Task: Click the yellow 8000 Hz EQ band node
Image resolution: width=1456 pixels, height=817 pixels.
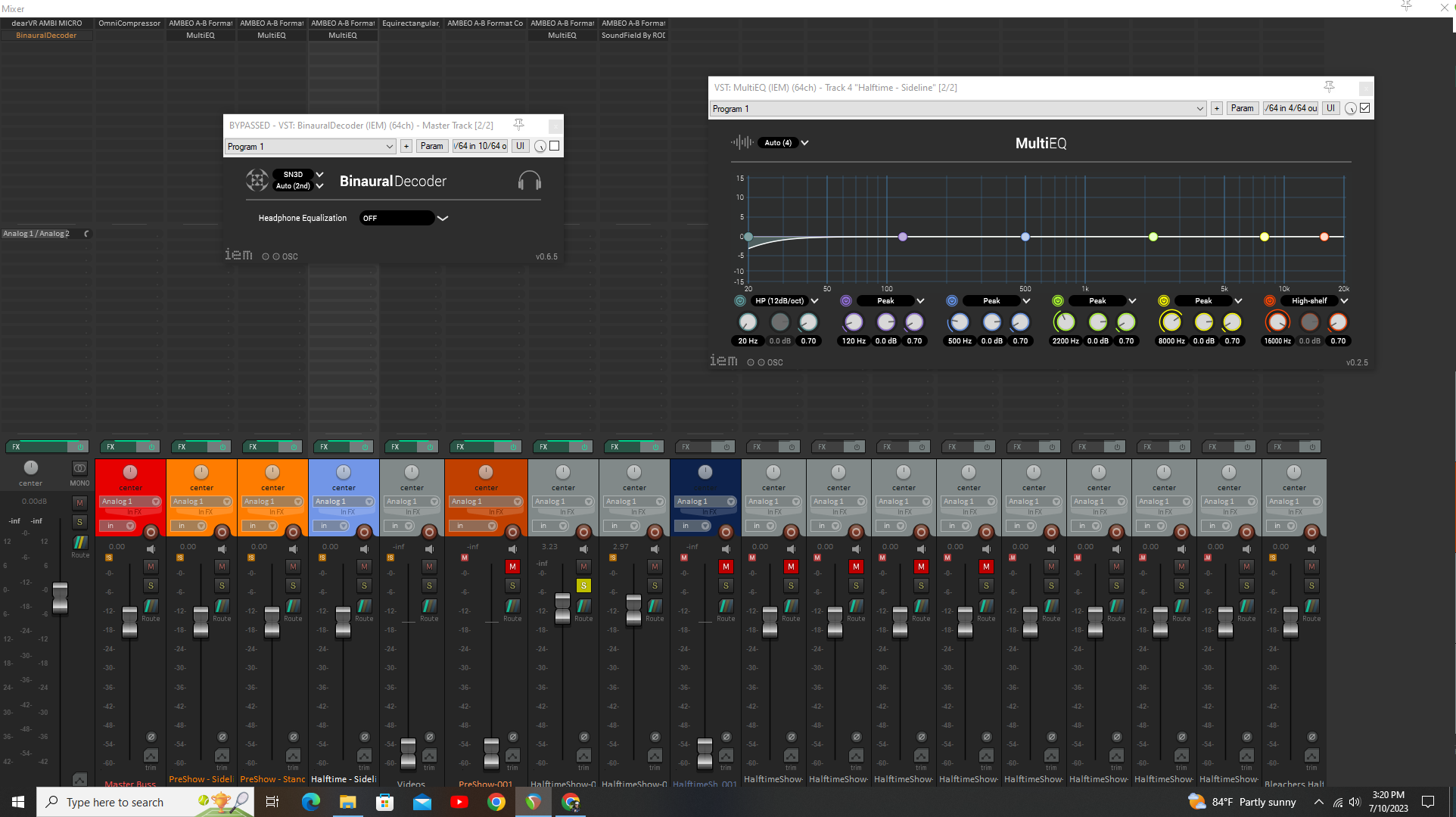Action: click(1265, 237)
